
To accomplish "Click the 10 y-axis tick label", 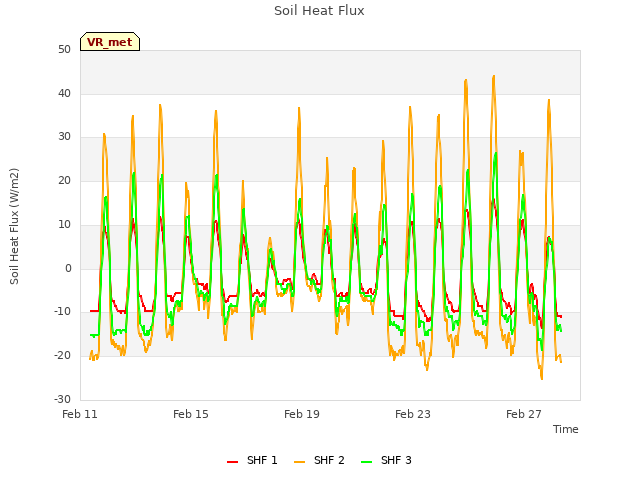I will (x=64, y=224).
